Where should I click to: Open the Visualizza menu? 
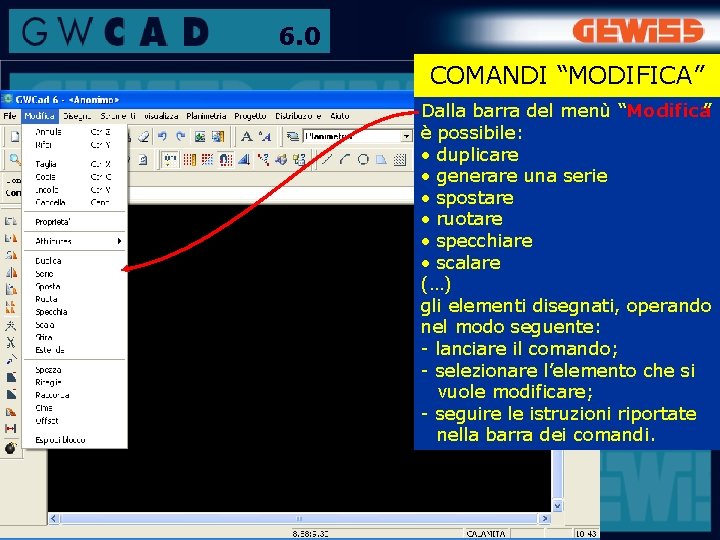tap(161, 116)
